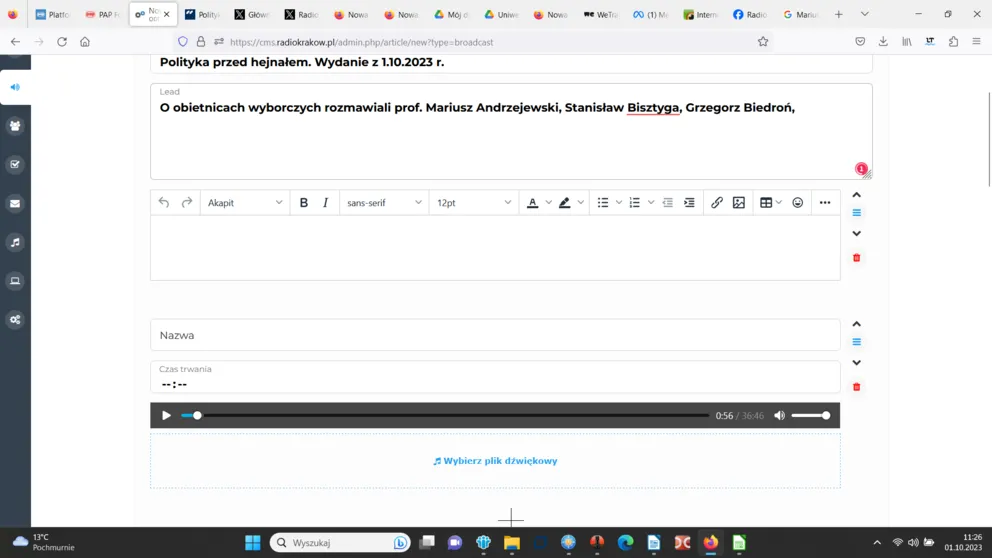
Task: Undo the last edit in the editor
Action: point(164,202)
